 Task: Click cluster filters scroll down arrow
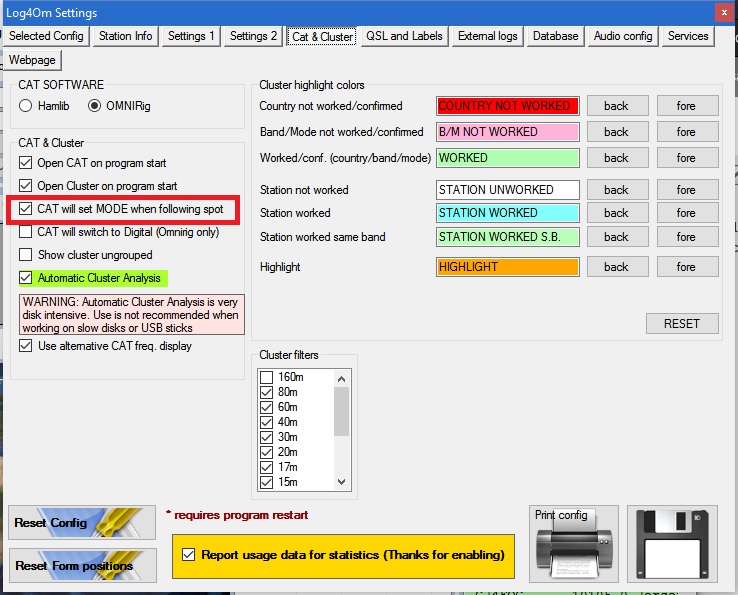point(342,482)
